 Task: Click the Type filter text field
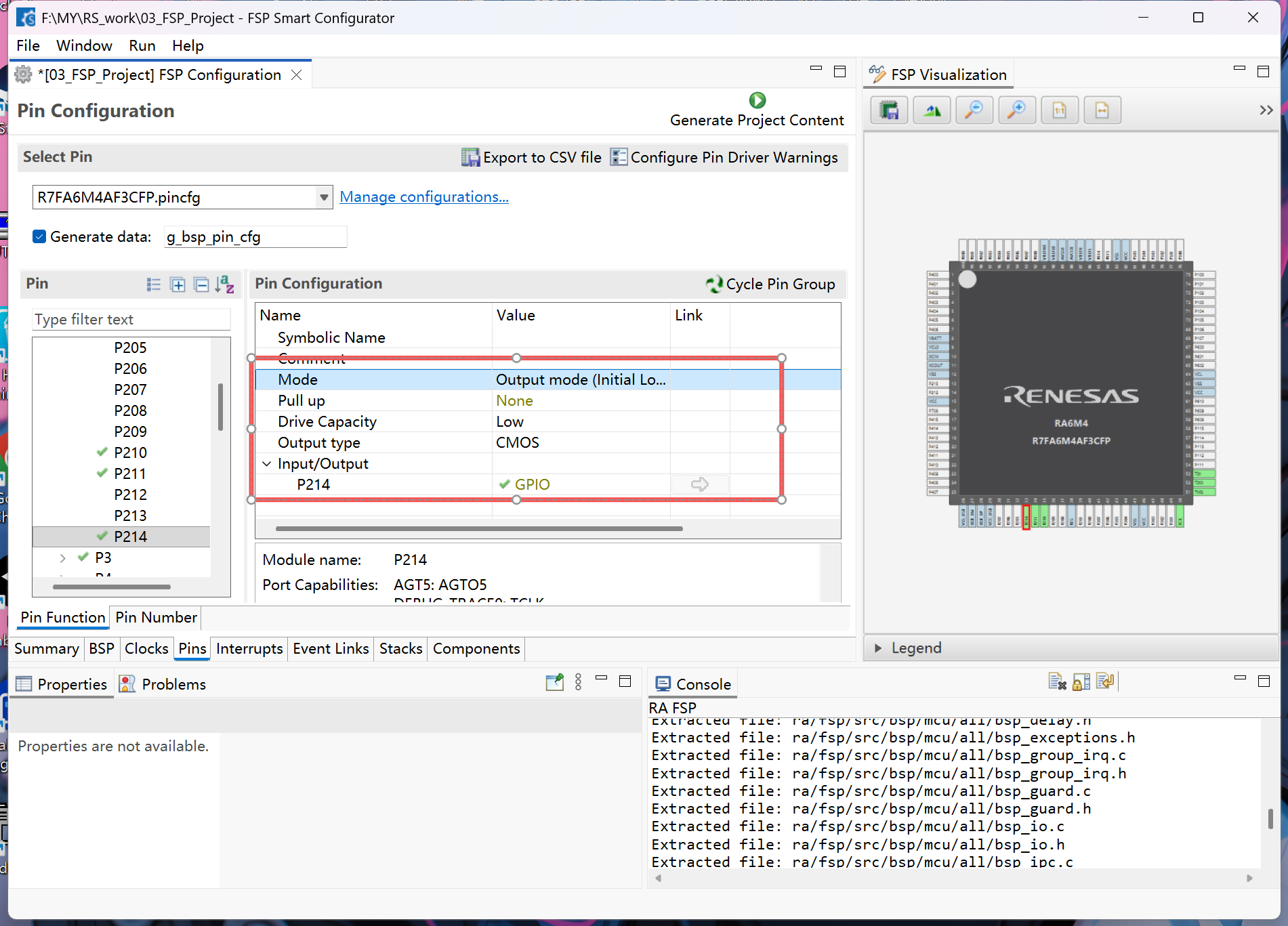tap(131, 320)
